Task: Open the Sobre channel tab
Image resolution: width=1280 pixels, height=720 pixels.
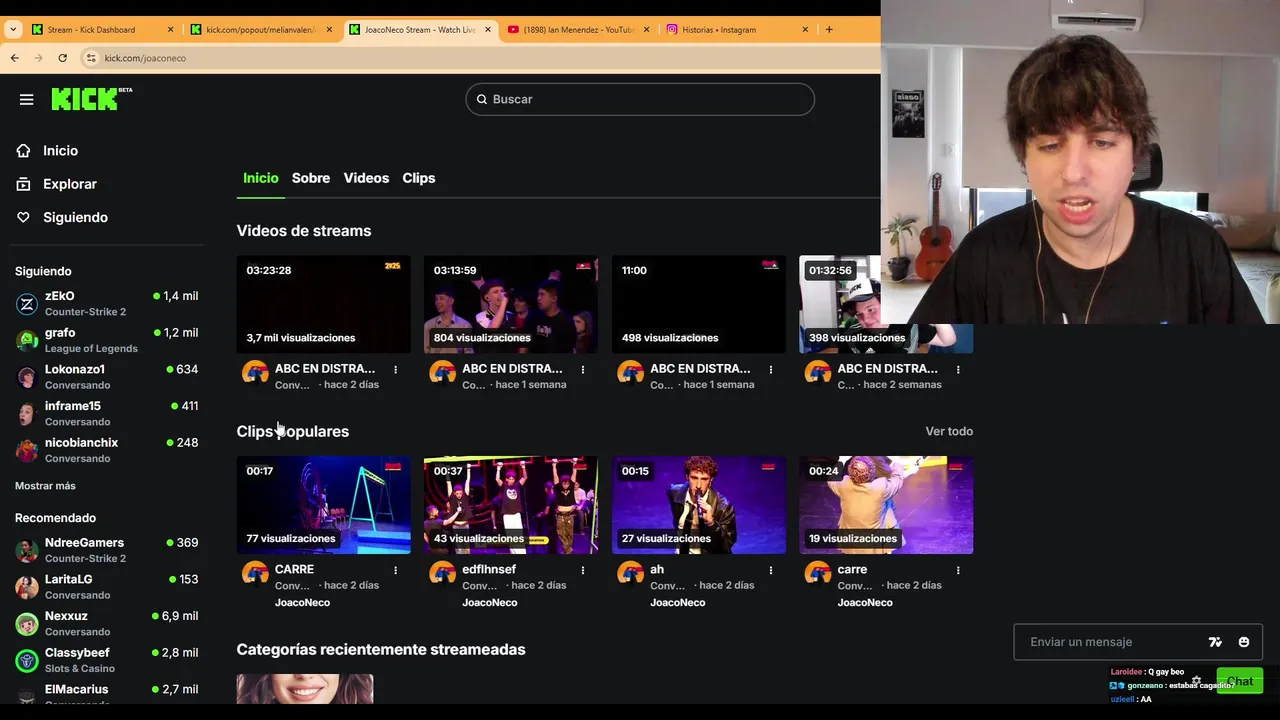Action: (x=311, y=178)
